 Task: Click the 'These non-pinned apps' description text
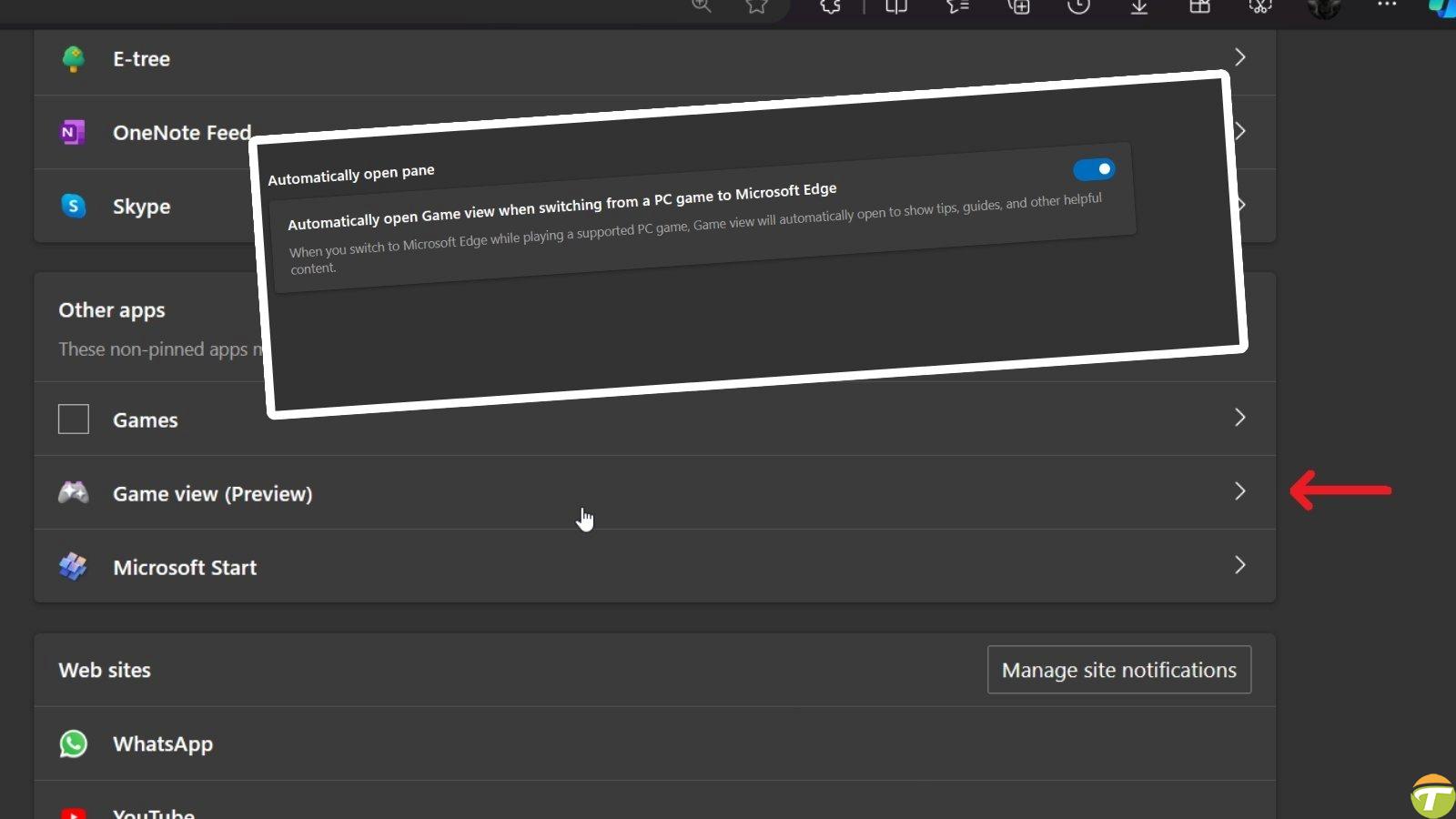pyautogui.click(x=160, y=349)
